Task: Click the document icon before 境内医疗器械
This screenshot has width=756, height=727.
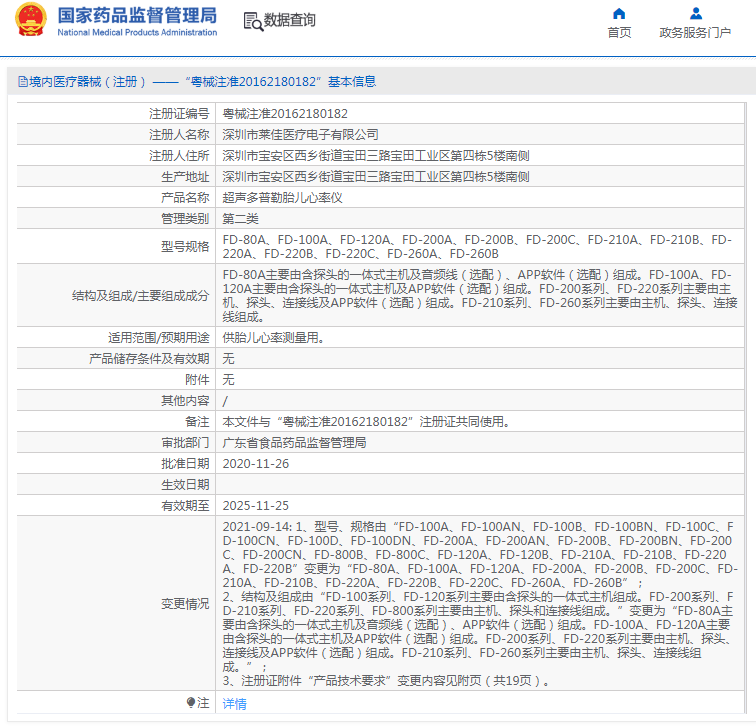Action: tap(23, 81)
